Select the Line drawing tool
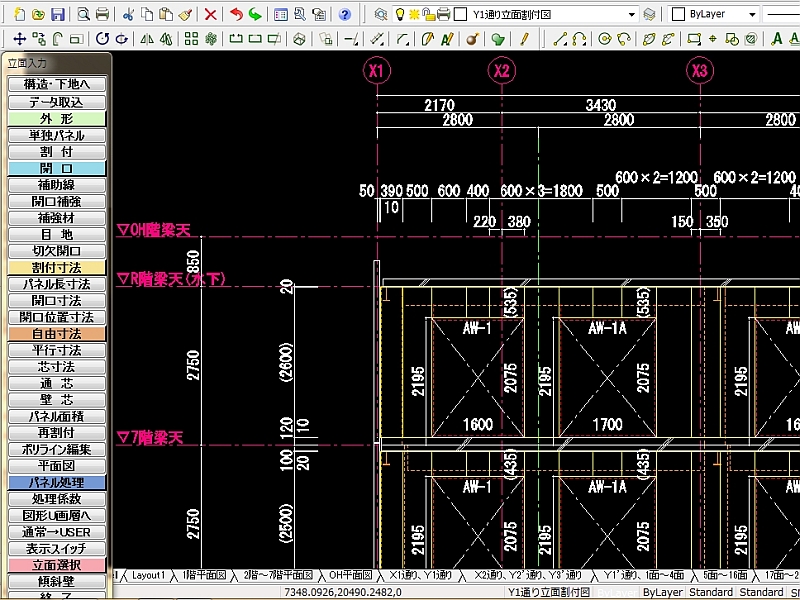800x600 pixels. 560,39
